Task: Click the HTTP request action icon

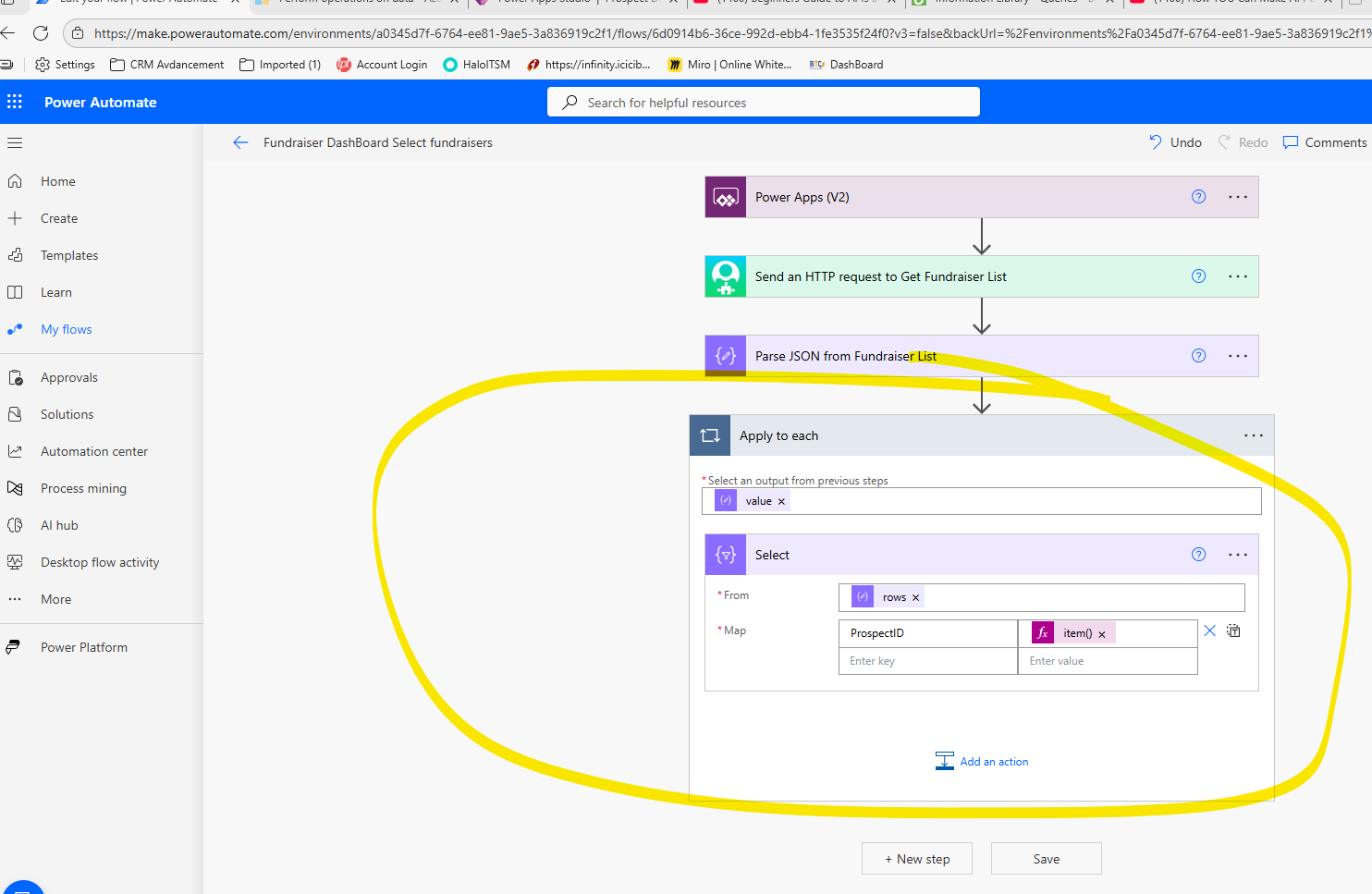Action: (x=726, y=276)
